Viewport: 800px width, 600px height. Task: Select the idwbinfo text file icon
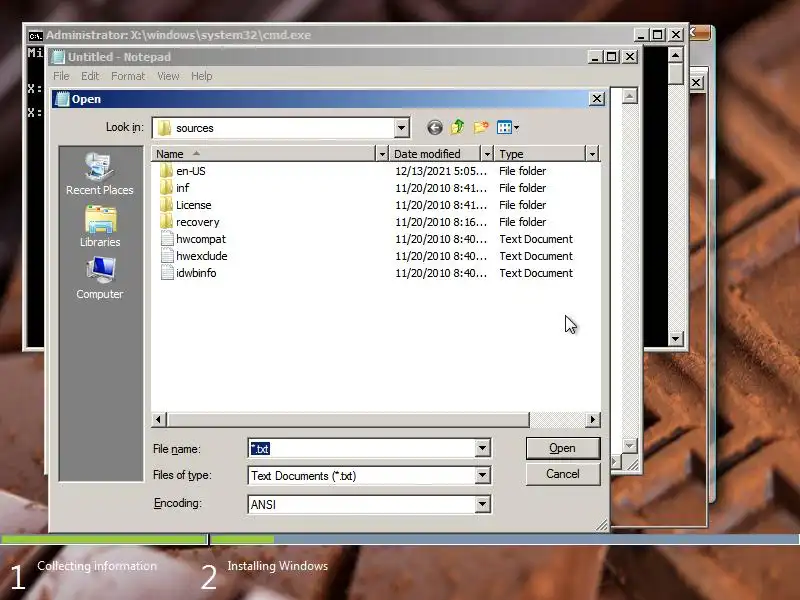click(x=167, y=273)
